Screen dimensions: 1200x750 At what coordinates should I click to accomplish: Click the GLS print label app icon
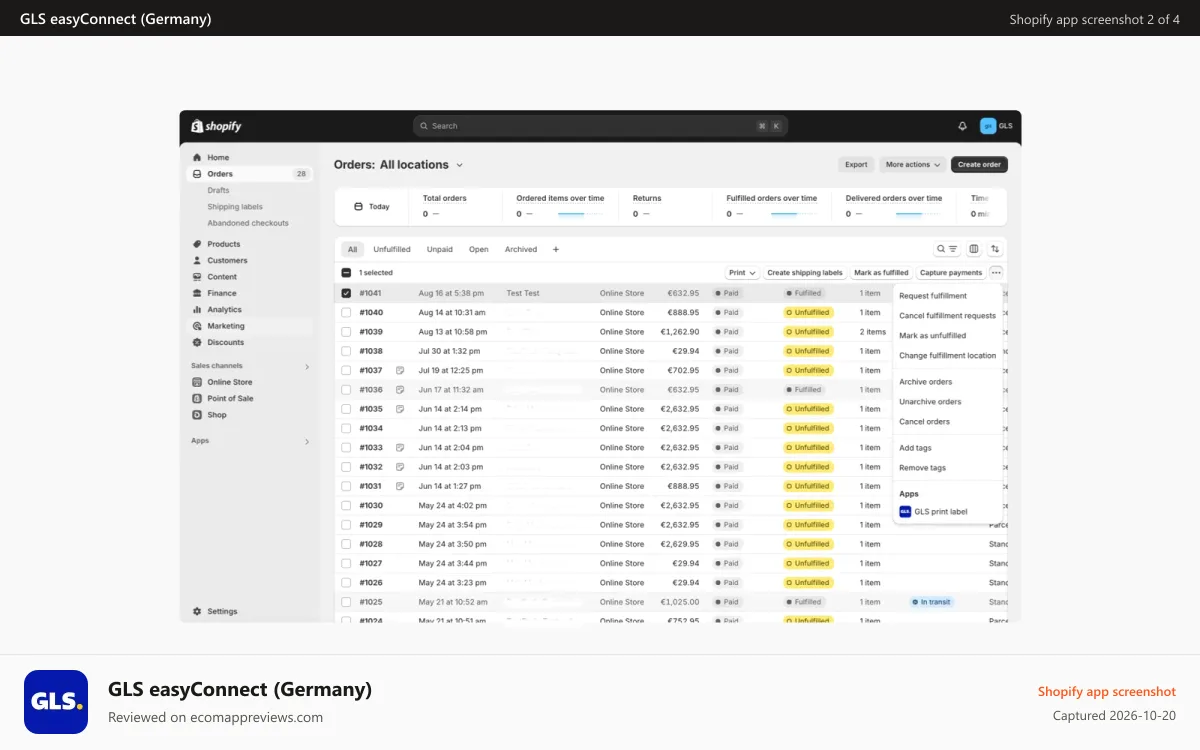[x=905, y=511]
